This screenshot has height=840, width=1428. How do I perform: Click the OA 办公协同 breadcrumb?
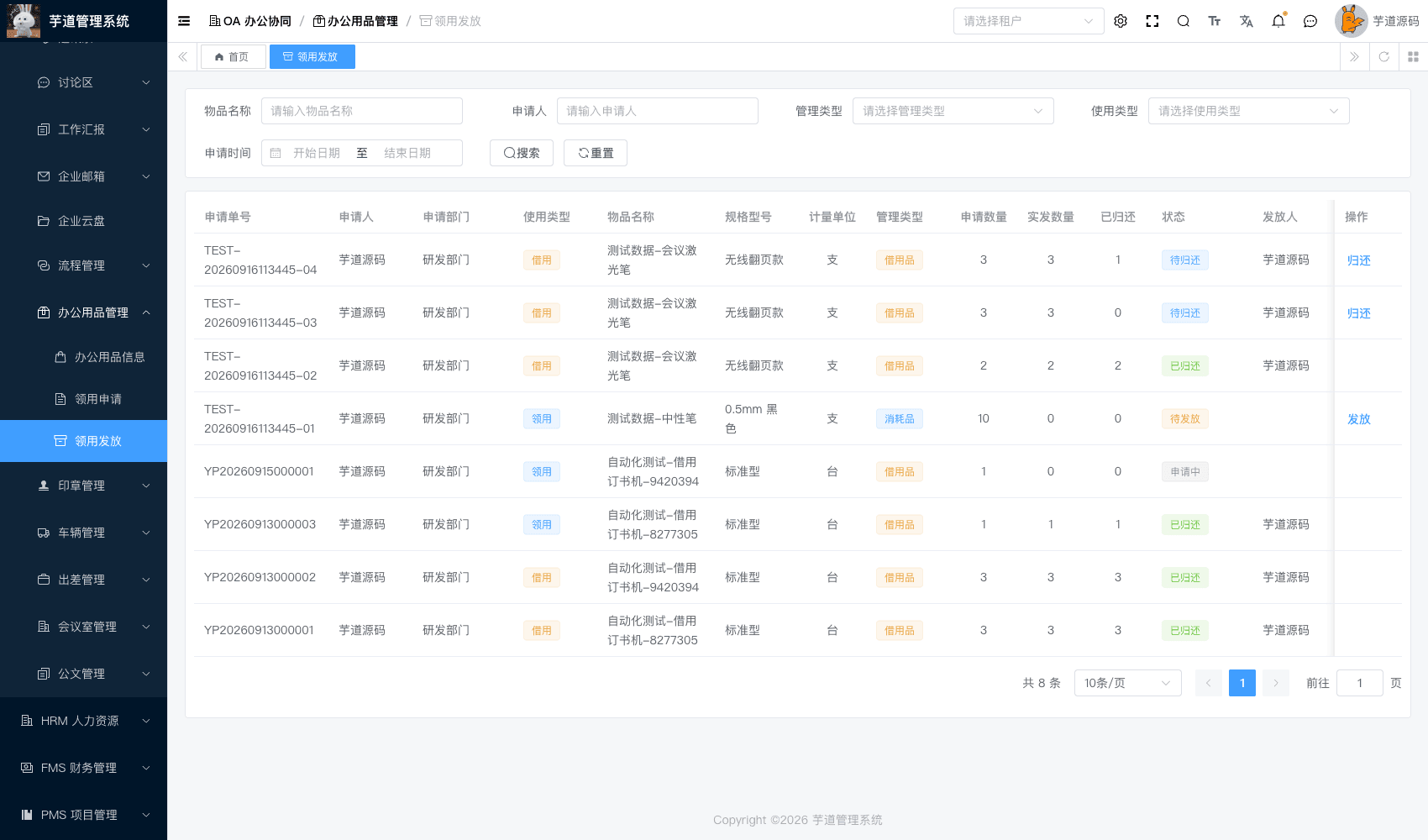click(x=250, y=21)
